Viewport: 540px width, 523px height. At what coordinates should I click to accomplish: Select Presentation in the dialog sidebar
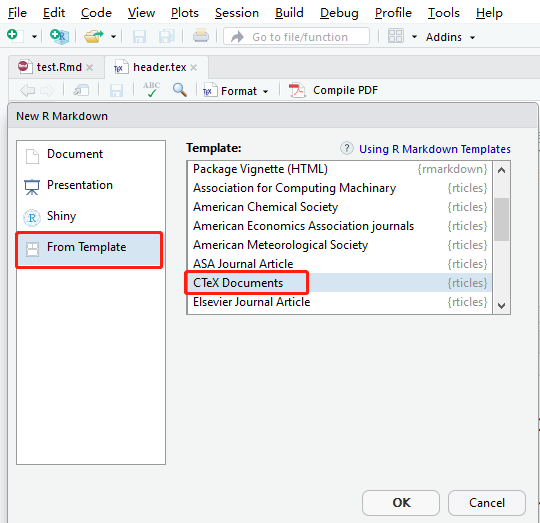(x=91, y=185)
